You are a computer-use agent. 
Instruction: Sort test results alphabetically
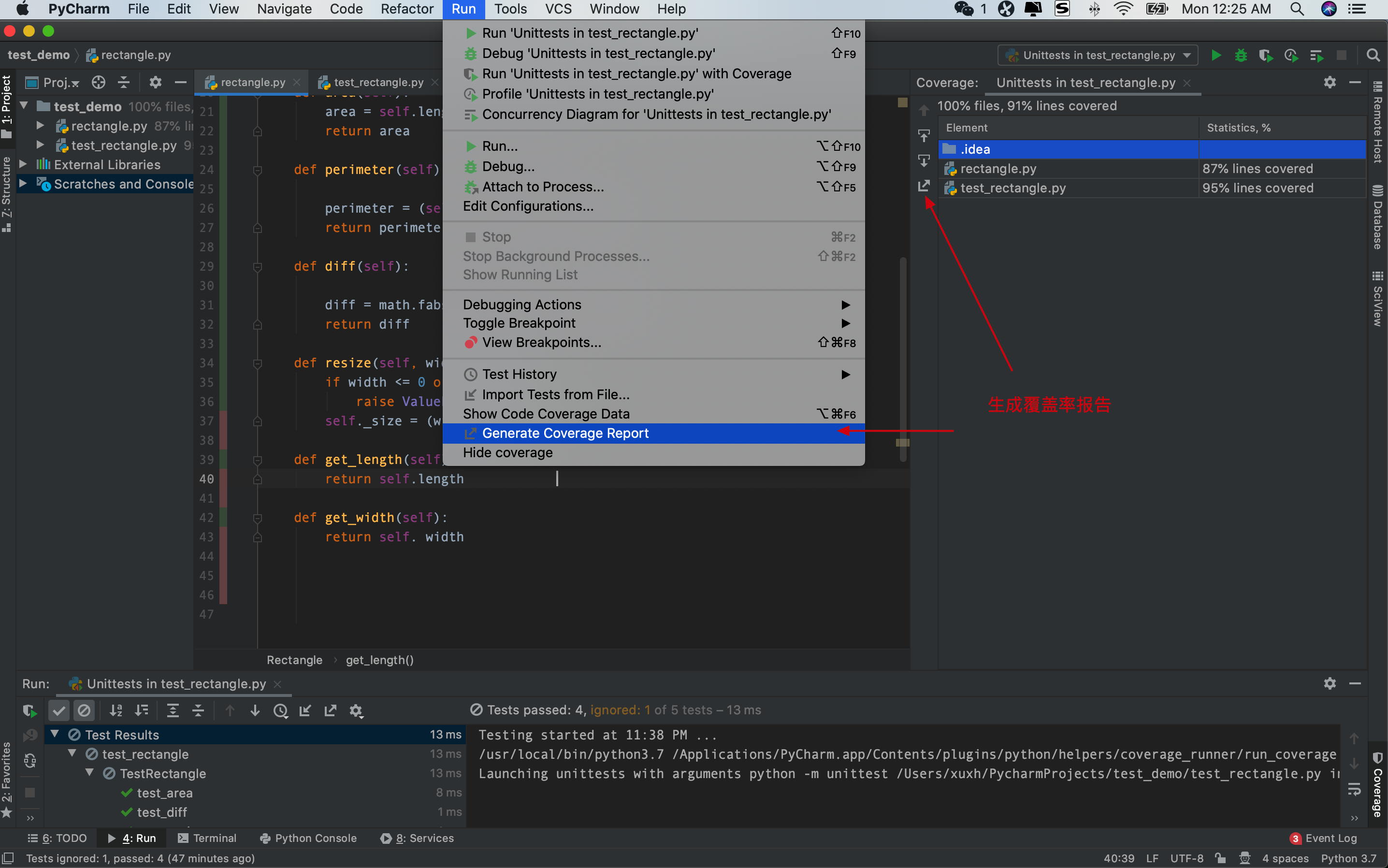[116, 711]
